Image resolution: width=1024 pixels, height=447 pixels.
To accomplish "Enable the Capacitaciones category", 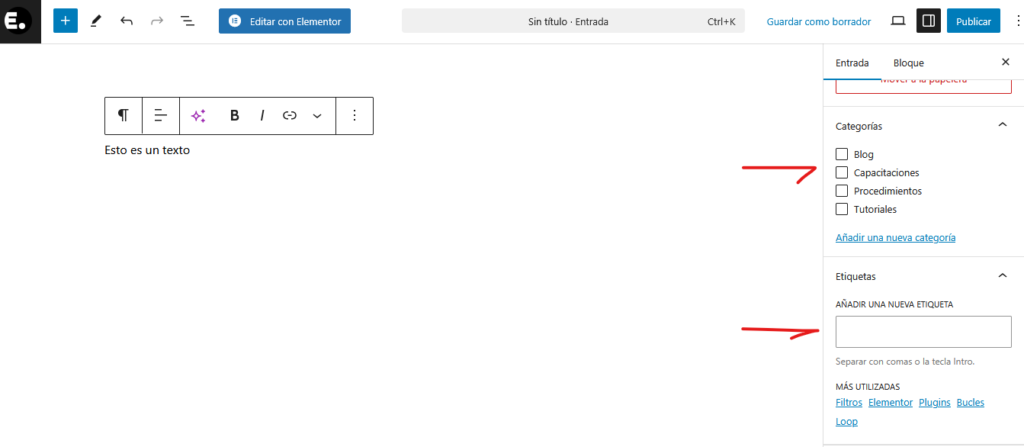I will pos(842,173).
